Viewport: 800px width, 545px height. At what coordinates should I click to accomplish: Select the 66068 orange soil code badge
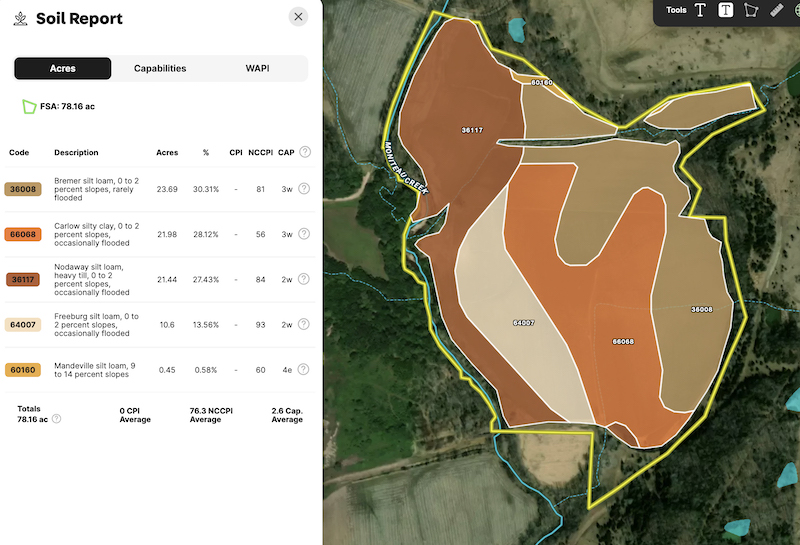23,235
